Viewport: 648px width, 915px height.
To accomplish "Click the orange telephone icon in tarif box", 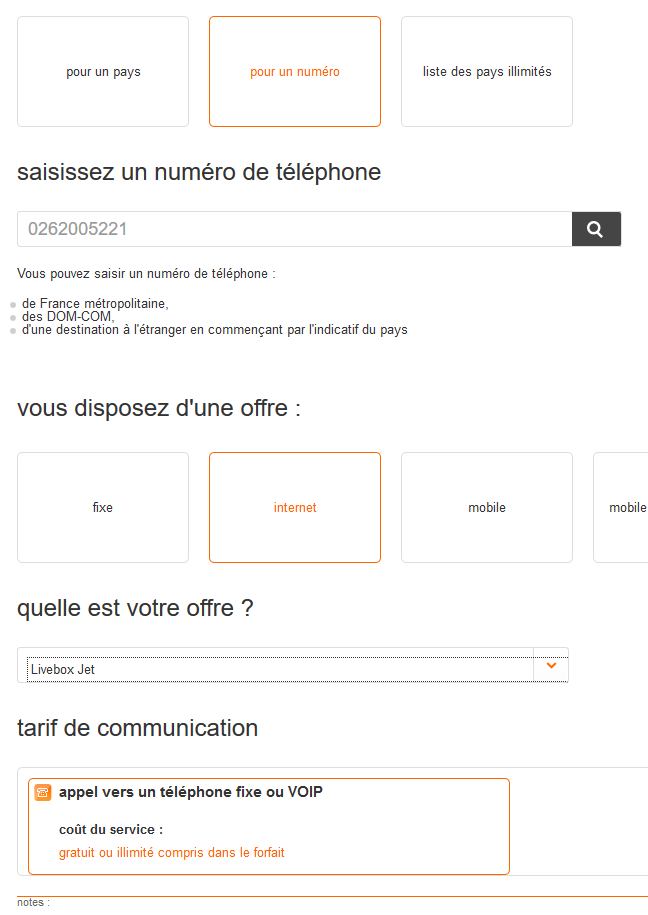I will 43,793.
